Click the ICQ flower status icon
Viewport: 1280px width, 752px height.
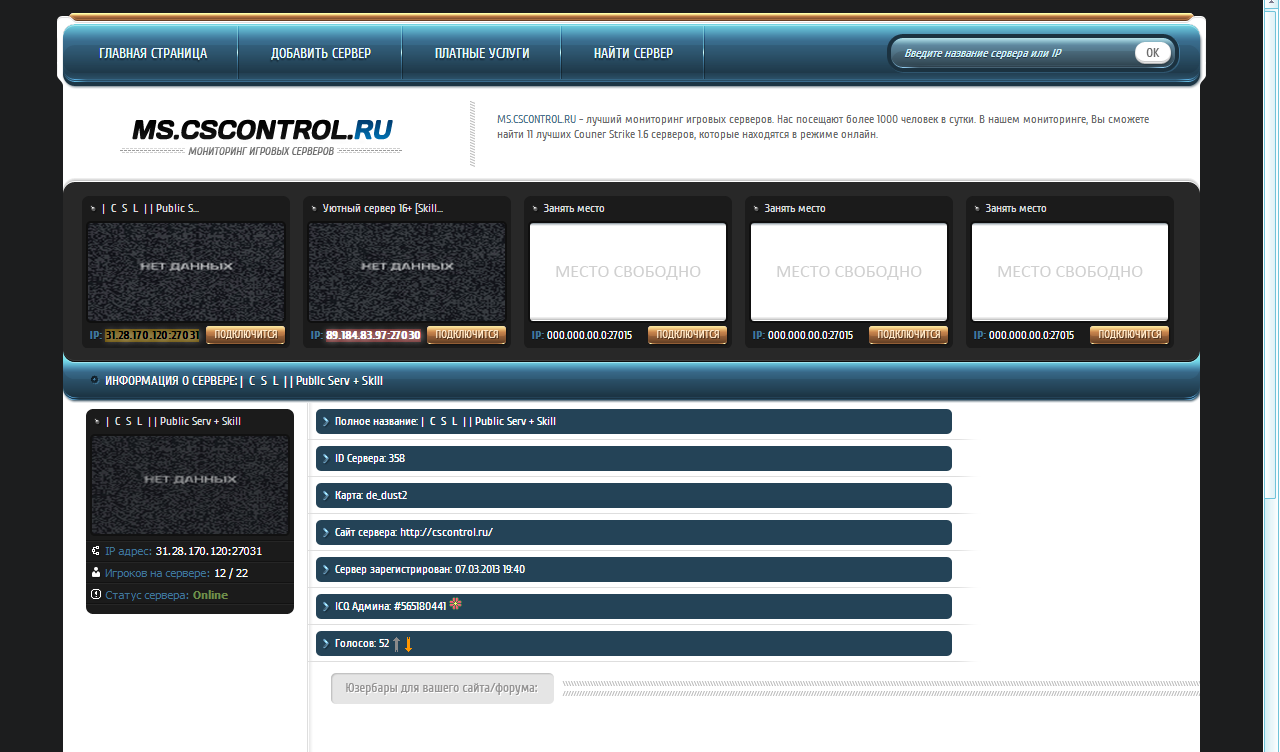(456, 605)
